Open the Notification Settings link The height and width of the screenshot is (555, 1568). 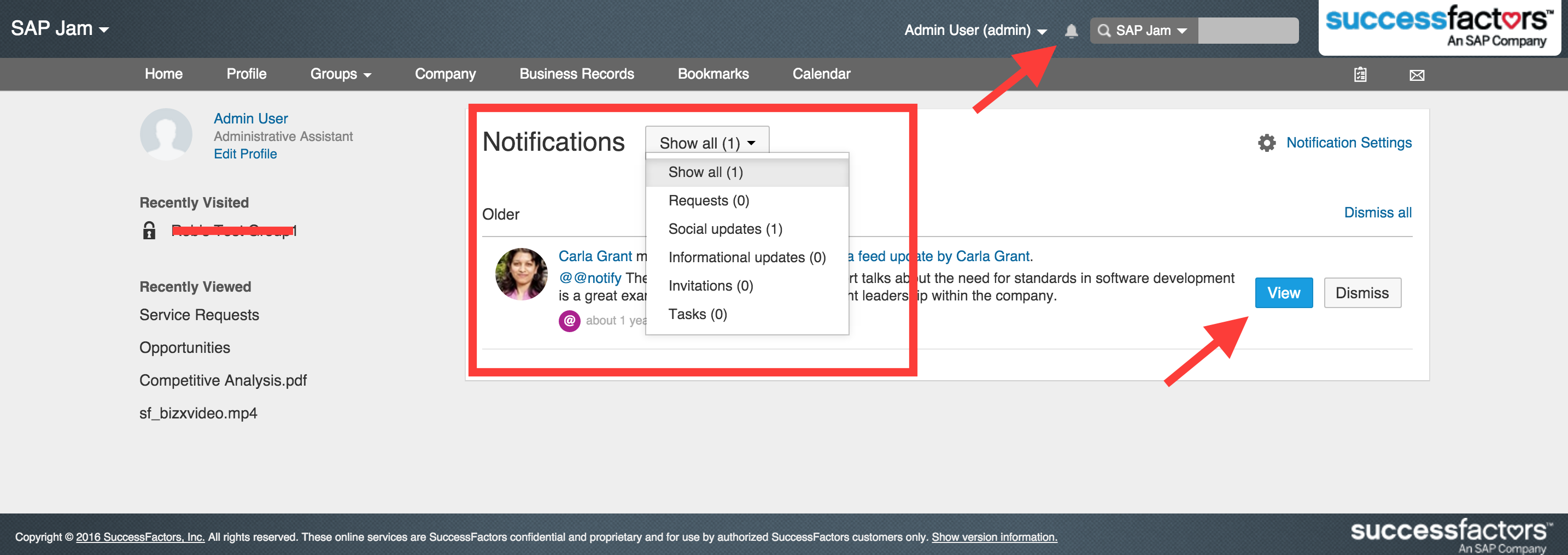pyautogui.click(x=1349, y=143)
